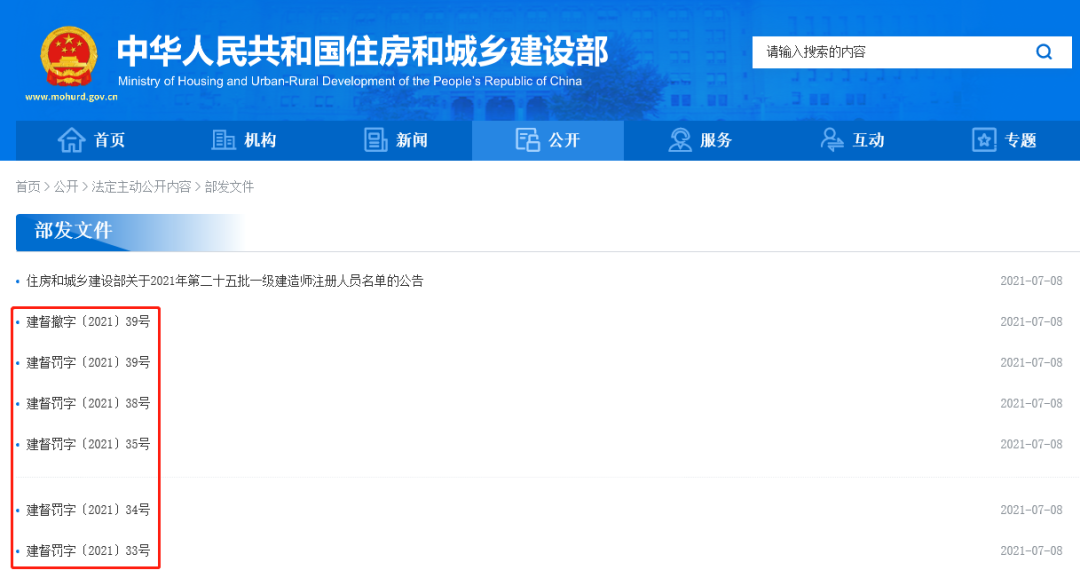
Task: Type in the 请输入搜索的内容 search box
Action: pyautogui.click(x=890, y=52)
